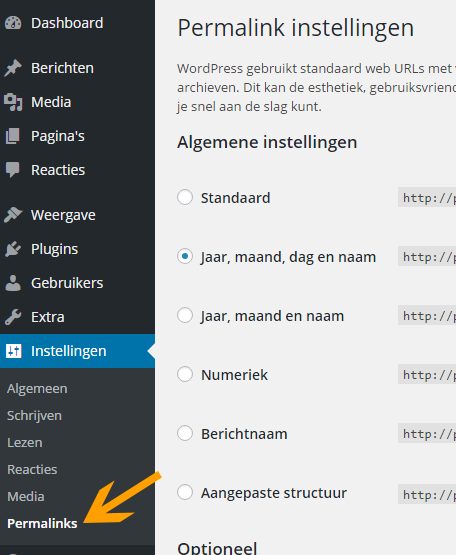This screenshot has width=456, height=555.
Task: Click the Berichten pushpin icon
Action: click(x=13, y=68)
